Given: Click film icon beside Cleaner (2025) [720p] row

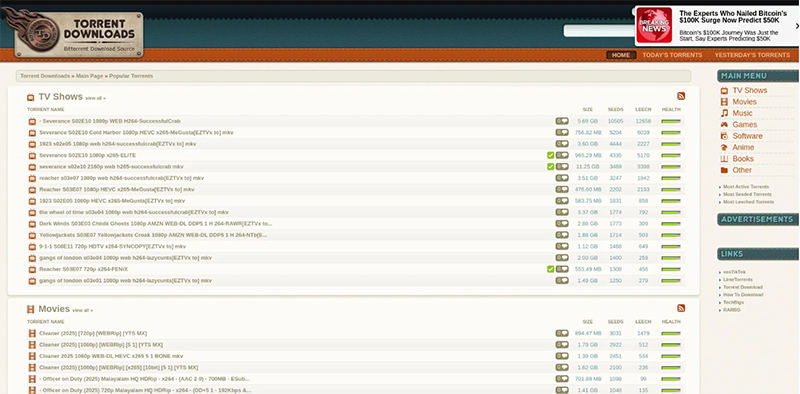Looking at the screenshot, I should pos(32,333).
